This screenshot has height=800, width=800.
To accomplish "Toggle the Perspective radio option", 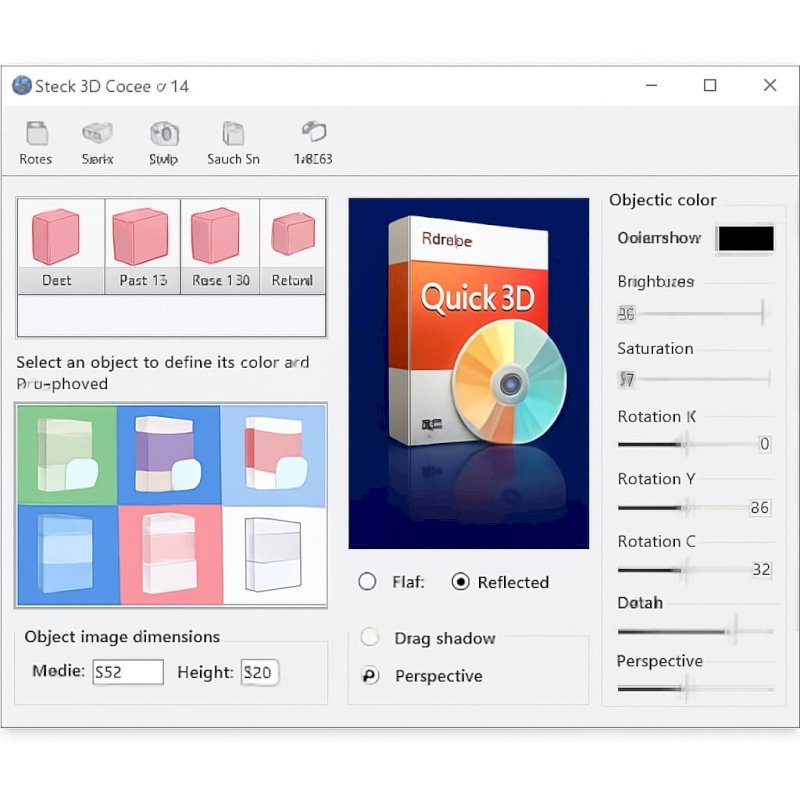I will (x=370, y=676).
